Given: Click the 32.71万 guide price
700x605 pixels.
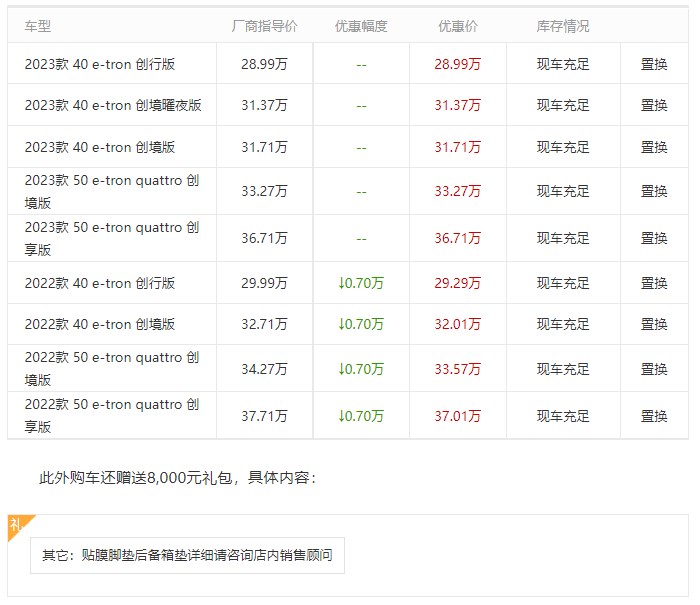Looking at the screenshot, I should point(264,324).
